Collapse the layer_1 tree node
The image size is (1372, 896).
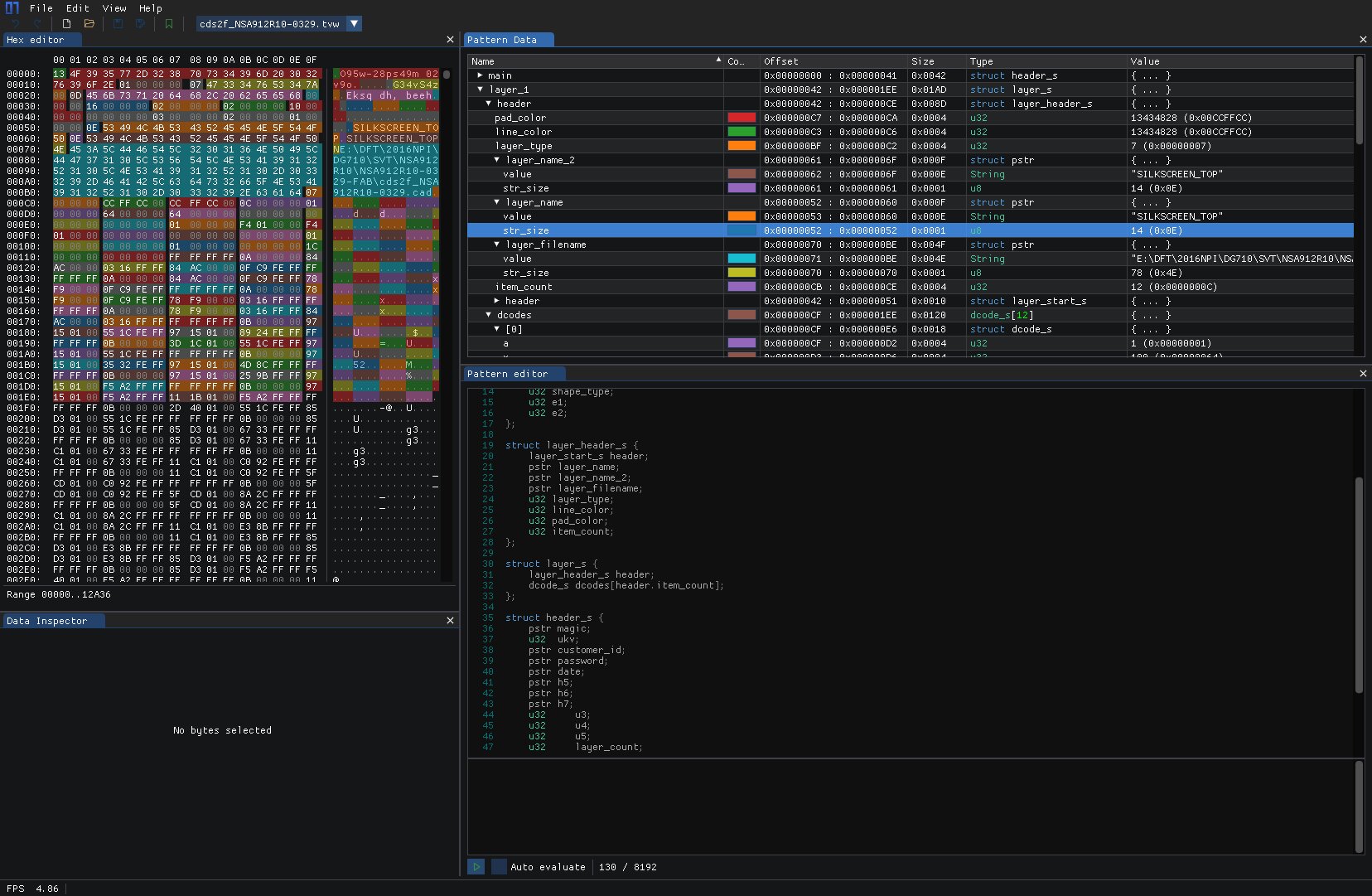coord(481,90)
